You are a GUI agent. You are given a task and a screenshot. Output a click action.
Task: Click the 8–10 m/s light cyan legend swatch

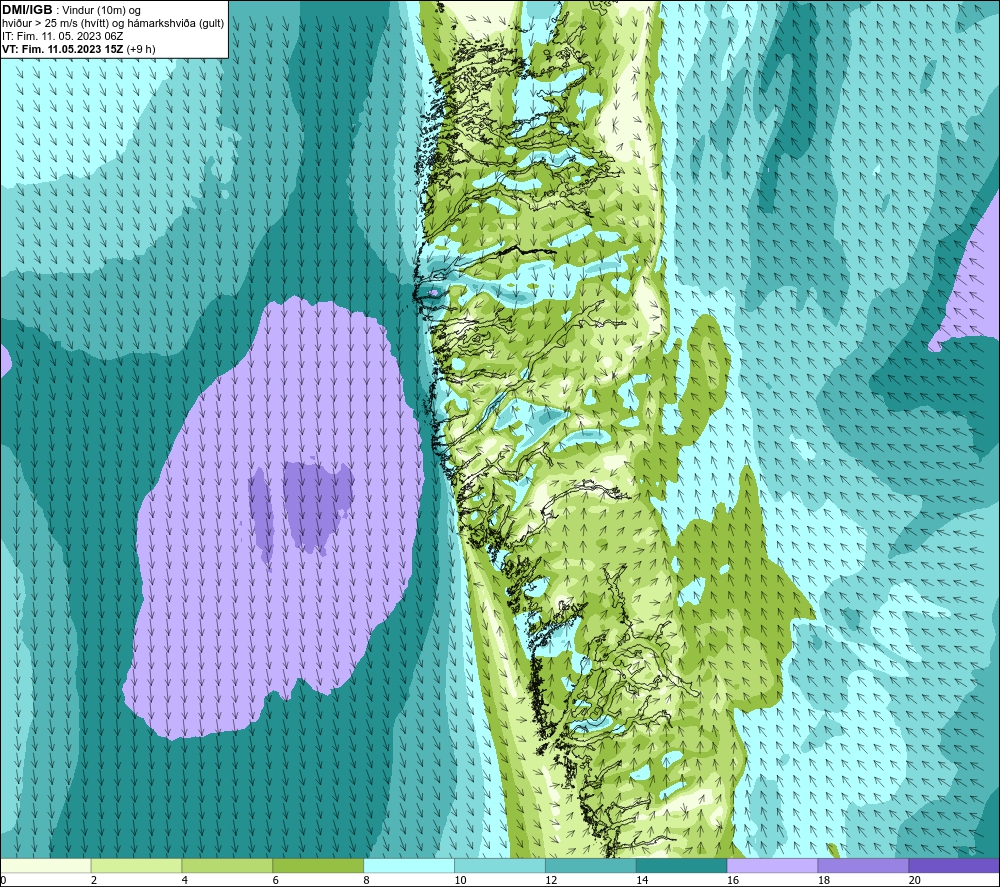[409, 865]
